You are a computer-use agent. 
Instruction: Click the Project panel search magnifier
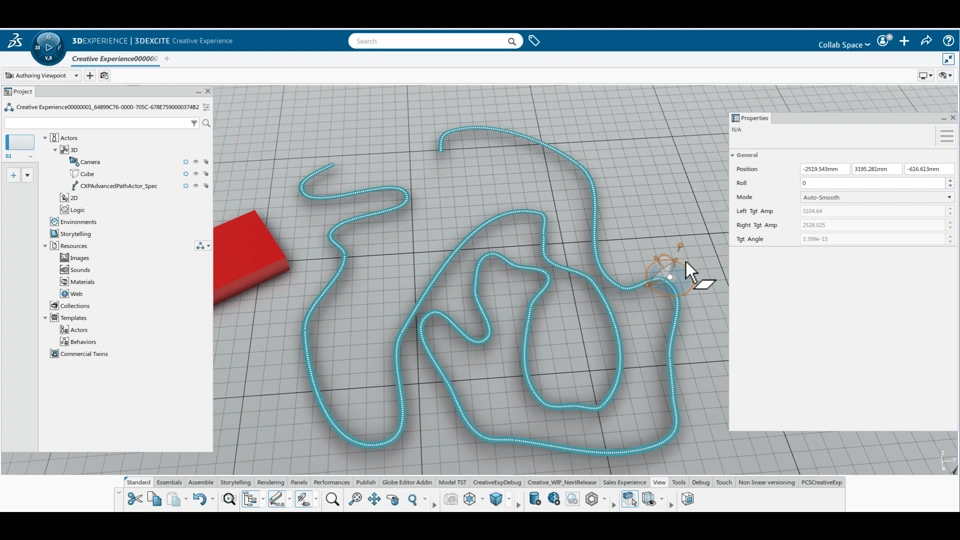[206, 123]
